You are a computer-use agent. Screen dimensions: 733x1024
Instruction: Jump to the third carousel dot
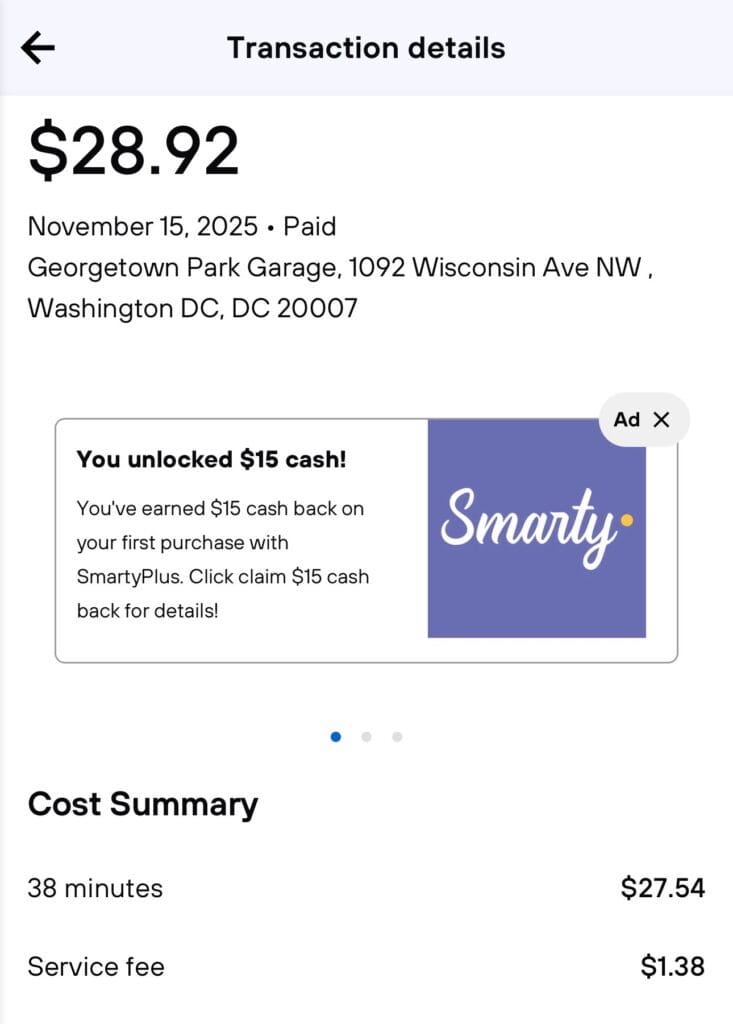[397, 737]
